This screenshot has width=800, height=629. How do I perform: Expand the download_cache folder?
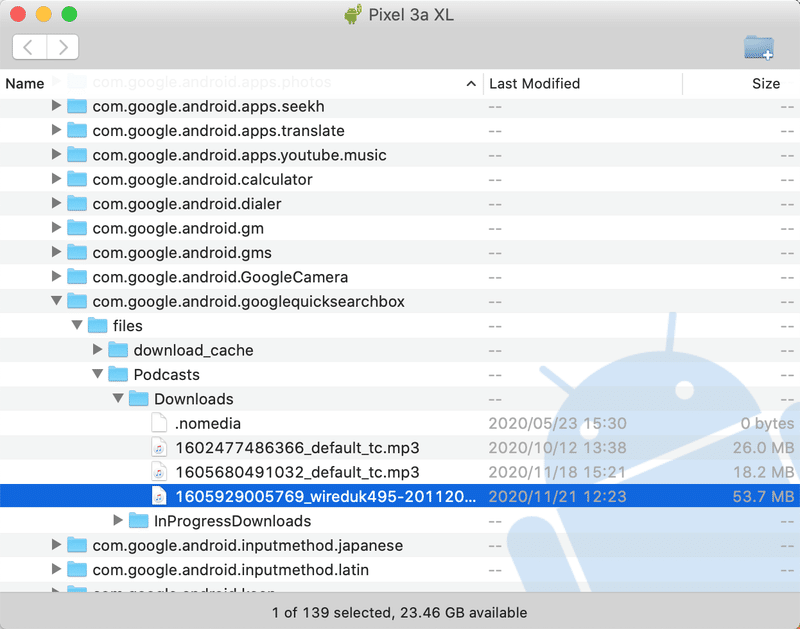(97, 349)
